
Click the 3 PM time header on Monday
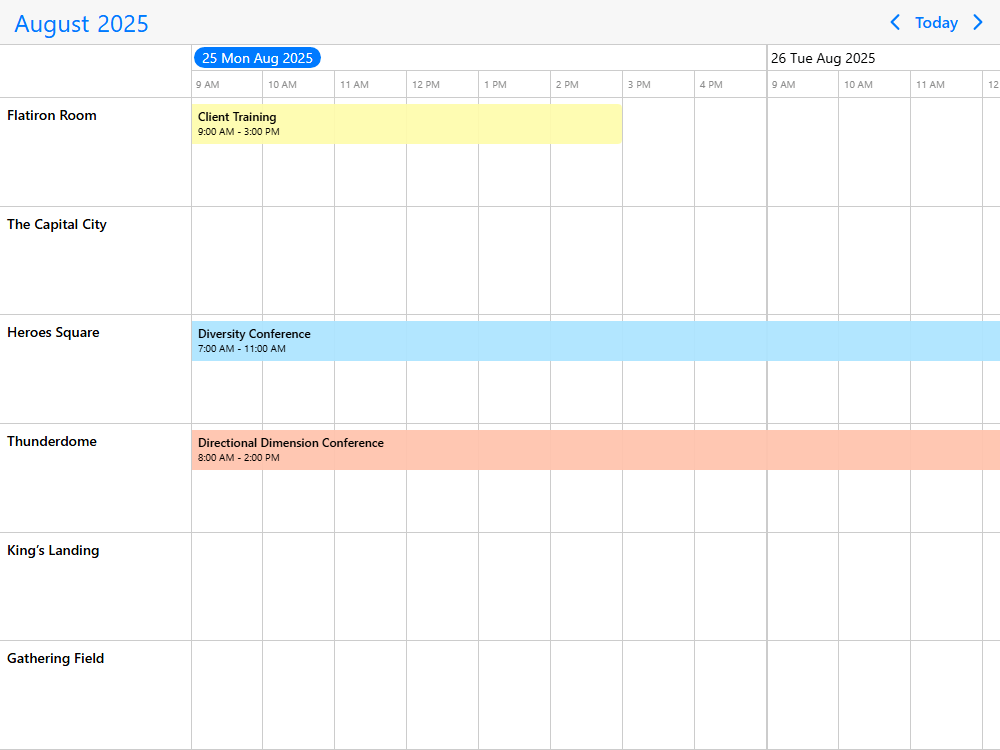640,85
